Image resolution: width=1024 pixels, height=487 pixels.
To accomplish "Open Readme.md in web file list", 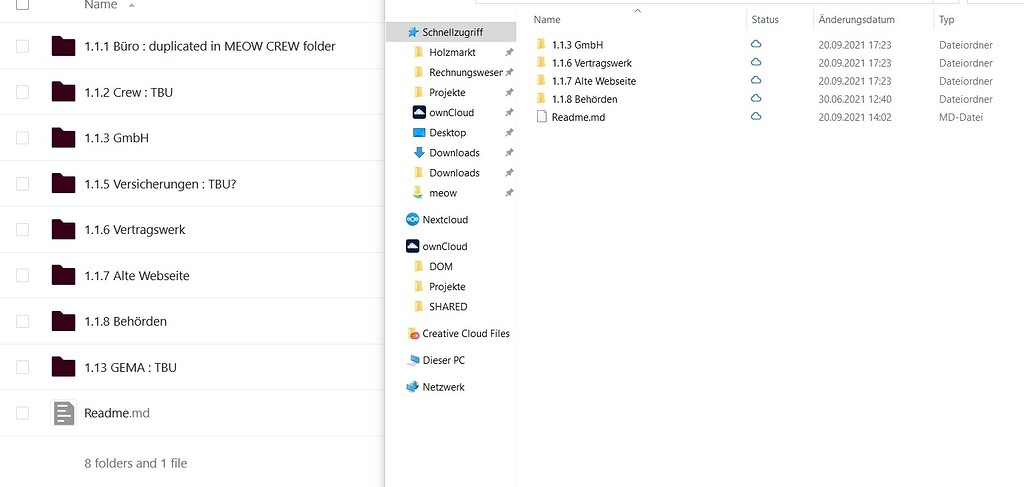I will tap(117, 413).
